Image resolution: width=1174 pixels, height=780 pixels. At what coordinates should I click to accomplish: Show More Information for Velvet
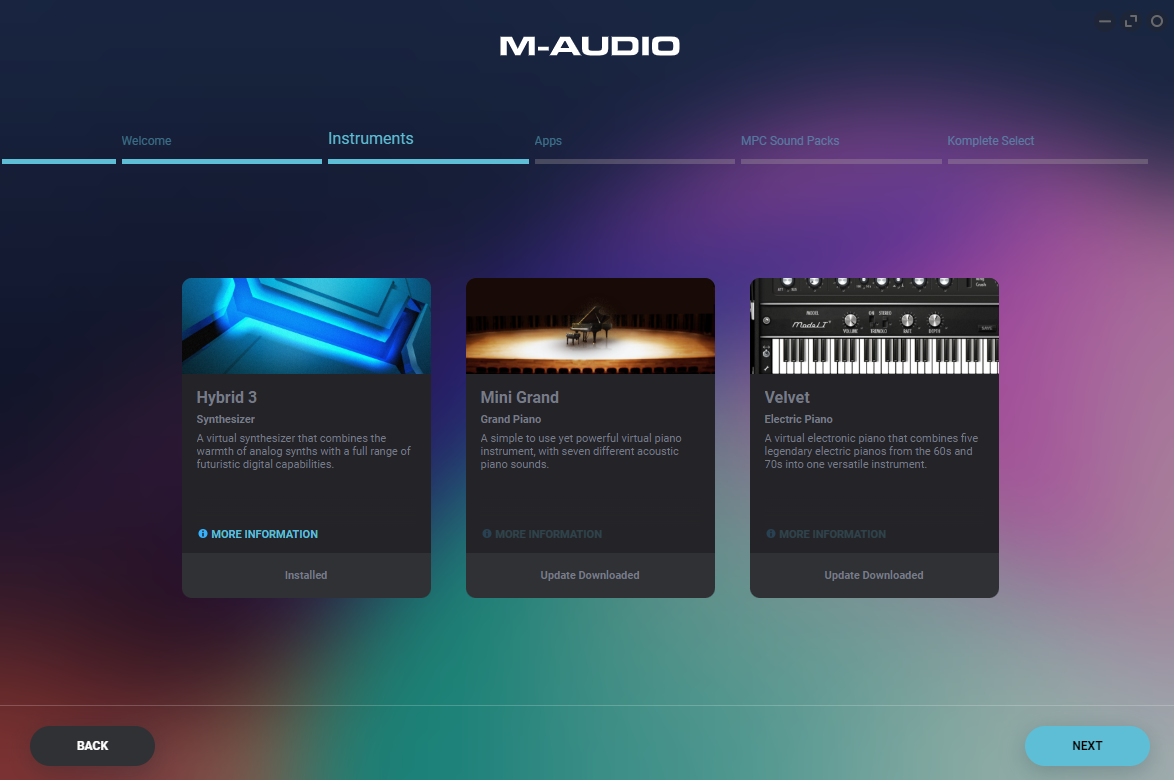pos(826,534)
